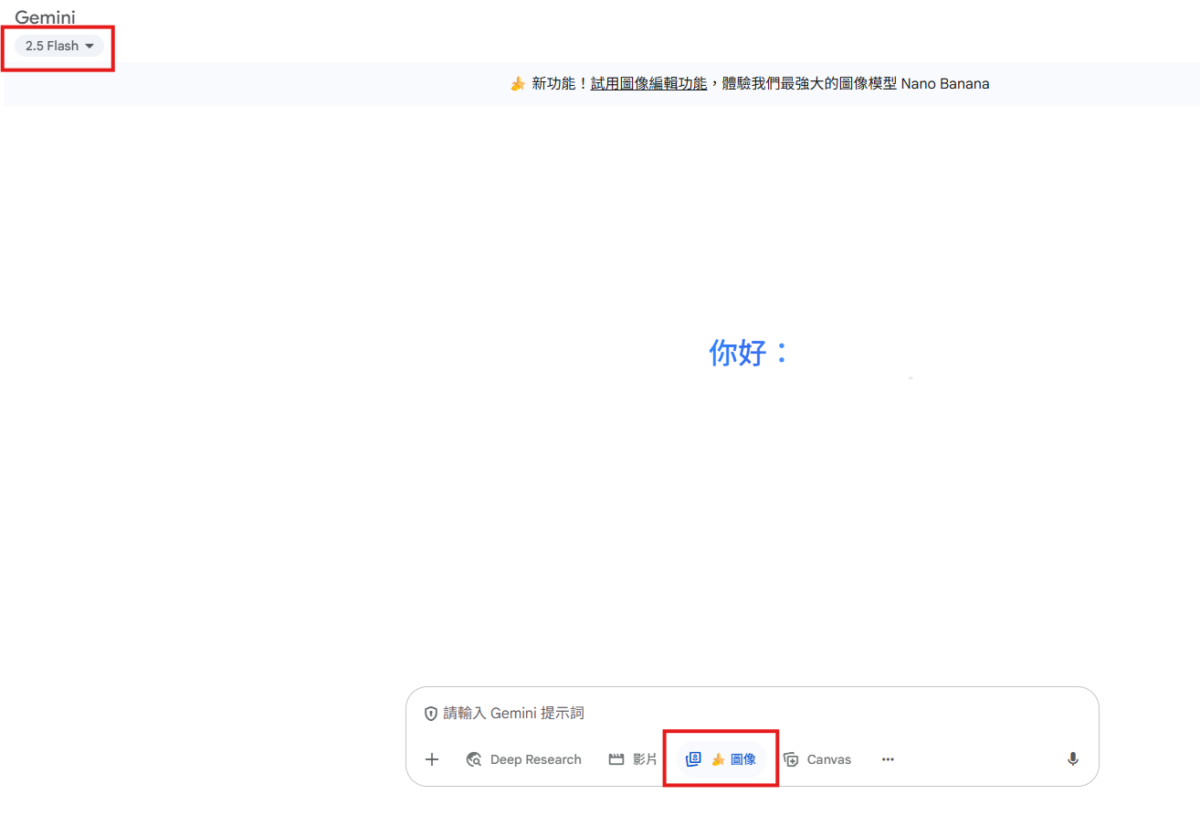1200x816 pixels.
Task: Click the Nano Banana banner text
Action: click(945, 84)
